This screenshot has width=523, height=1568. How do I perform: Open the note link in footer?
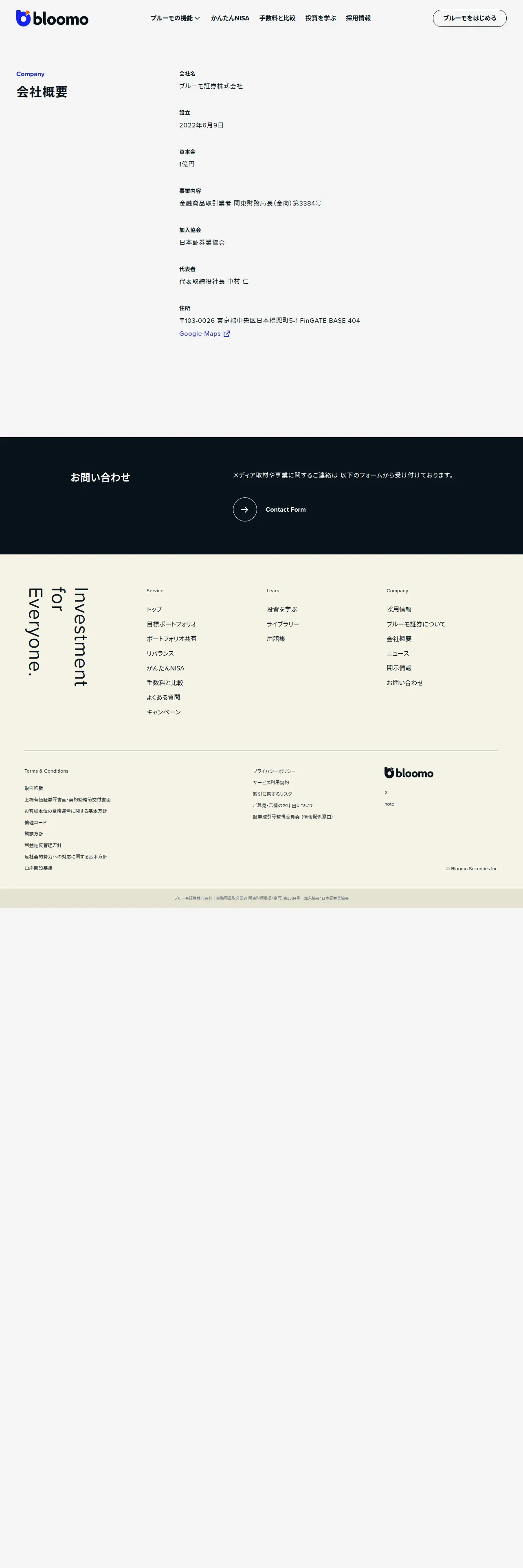click(389, 804)
